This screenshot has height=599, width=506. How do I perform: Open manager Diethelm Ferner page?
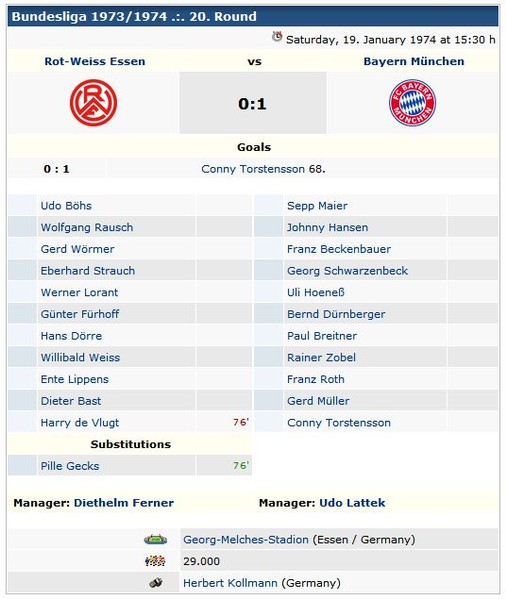point(124,503)
